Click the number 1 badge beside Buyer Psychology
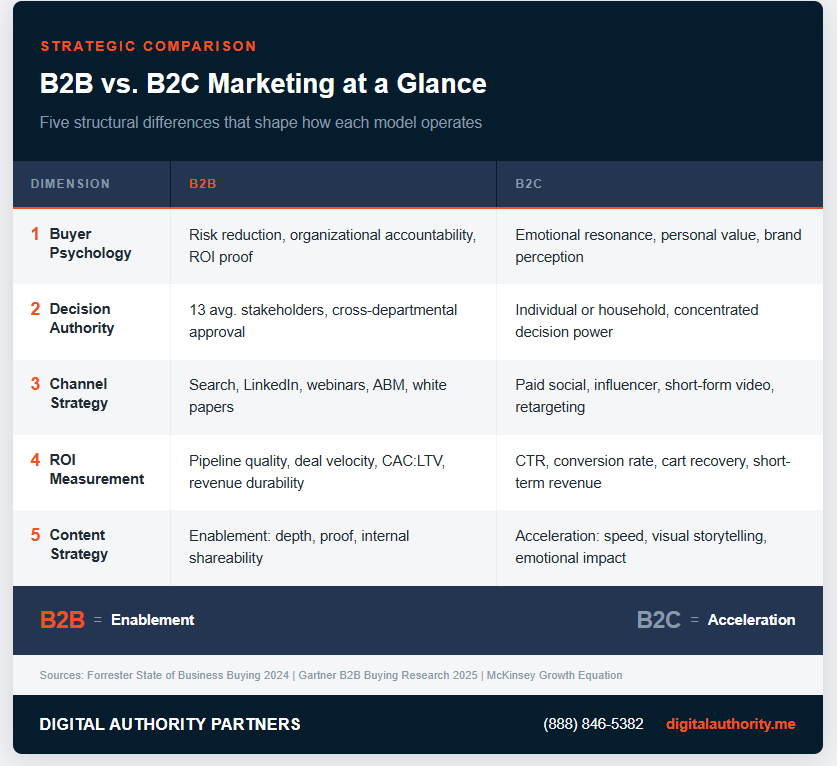837x766 pixels. pos(34,234)
